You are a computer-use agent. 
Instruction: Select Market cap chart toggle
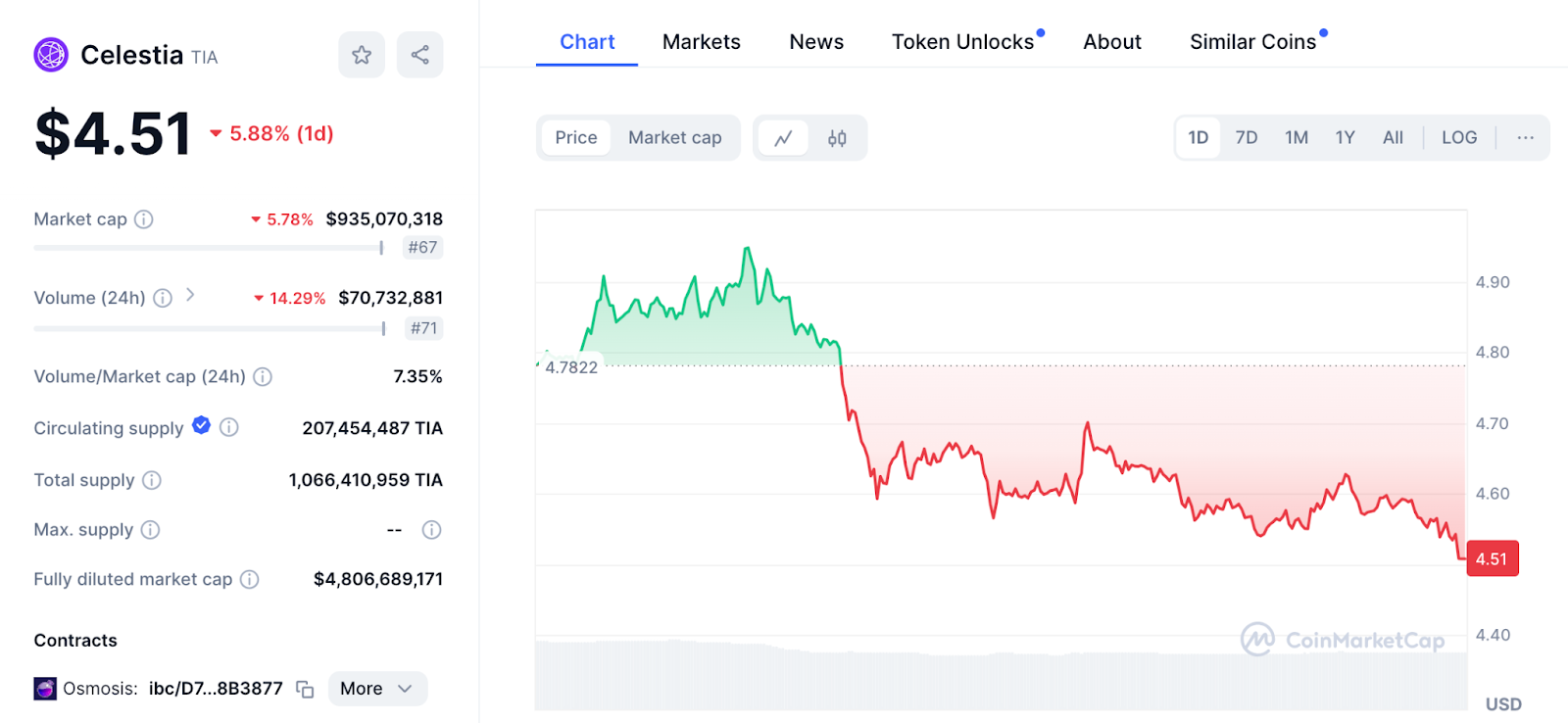coord(675,138)
